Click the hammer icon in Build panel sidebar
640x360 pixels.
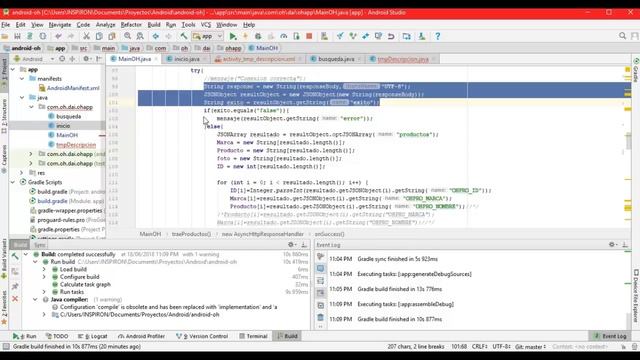[x=15, y=256]
